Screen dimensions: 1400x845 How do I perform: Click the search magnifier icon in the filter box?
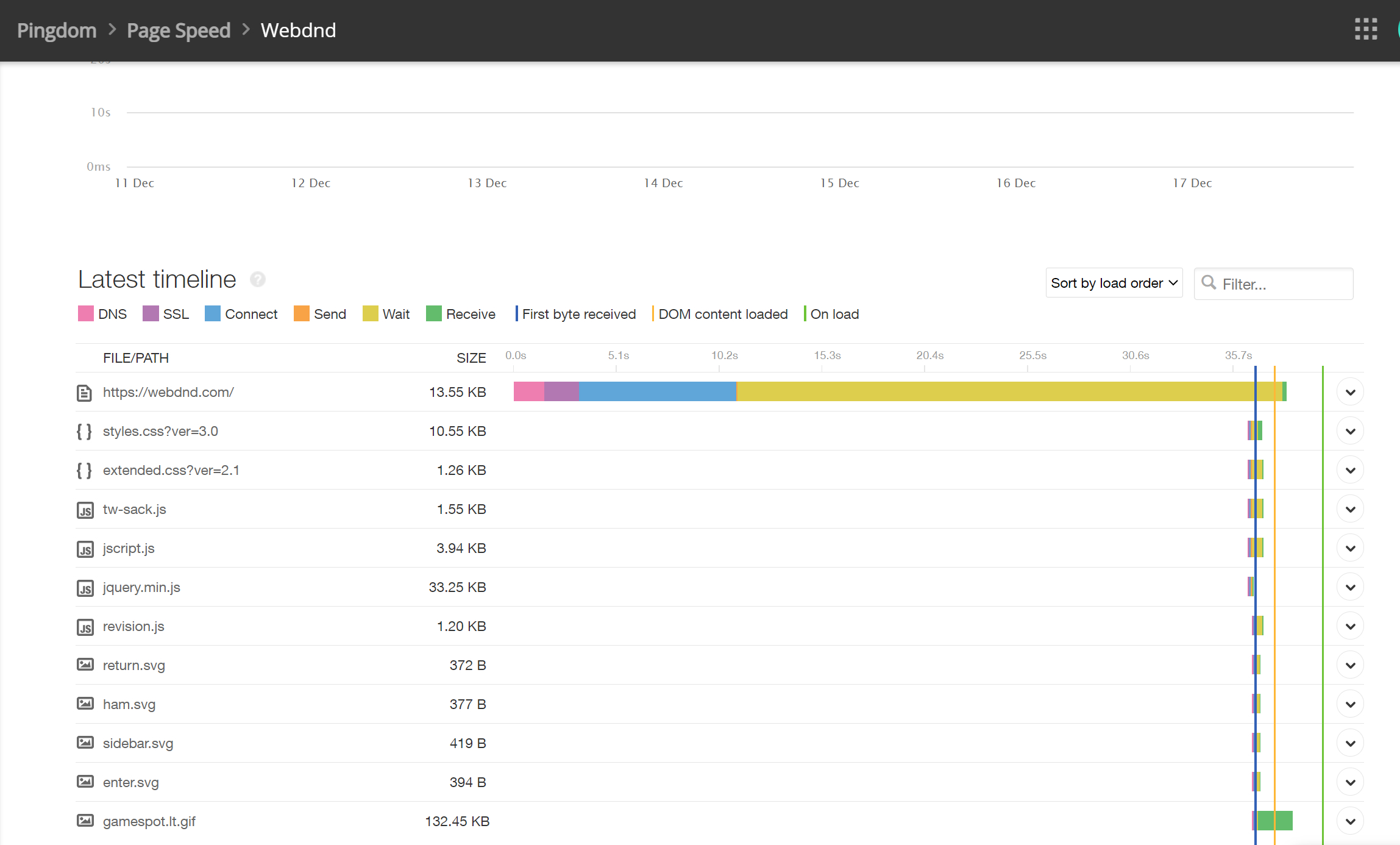[1208, 283]
